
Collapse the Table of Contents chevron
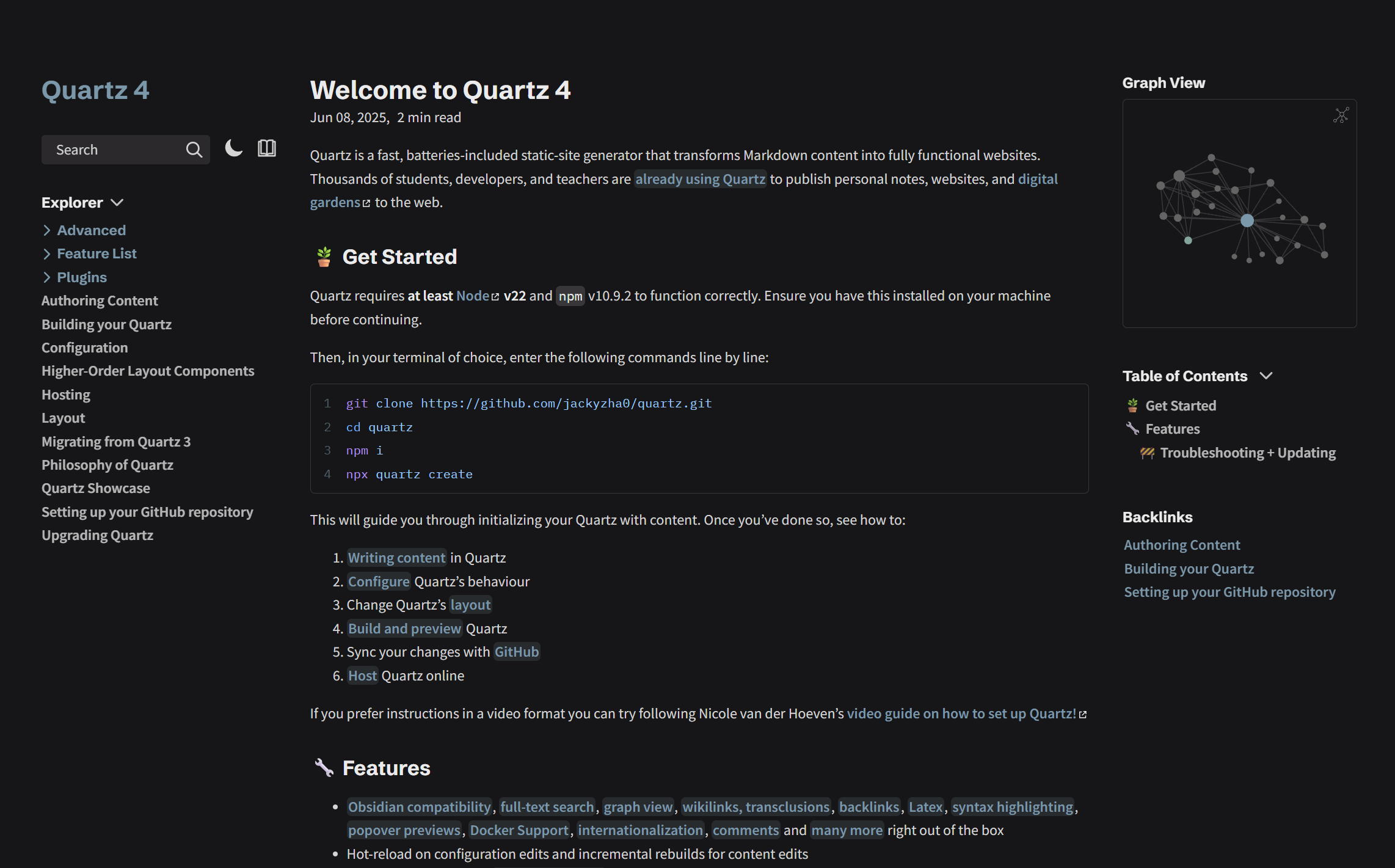point(1266,376)
